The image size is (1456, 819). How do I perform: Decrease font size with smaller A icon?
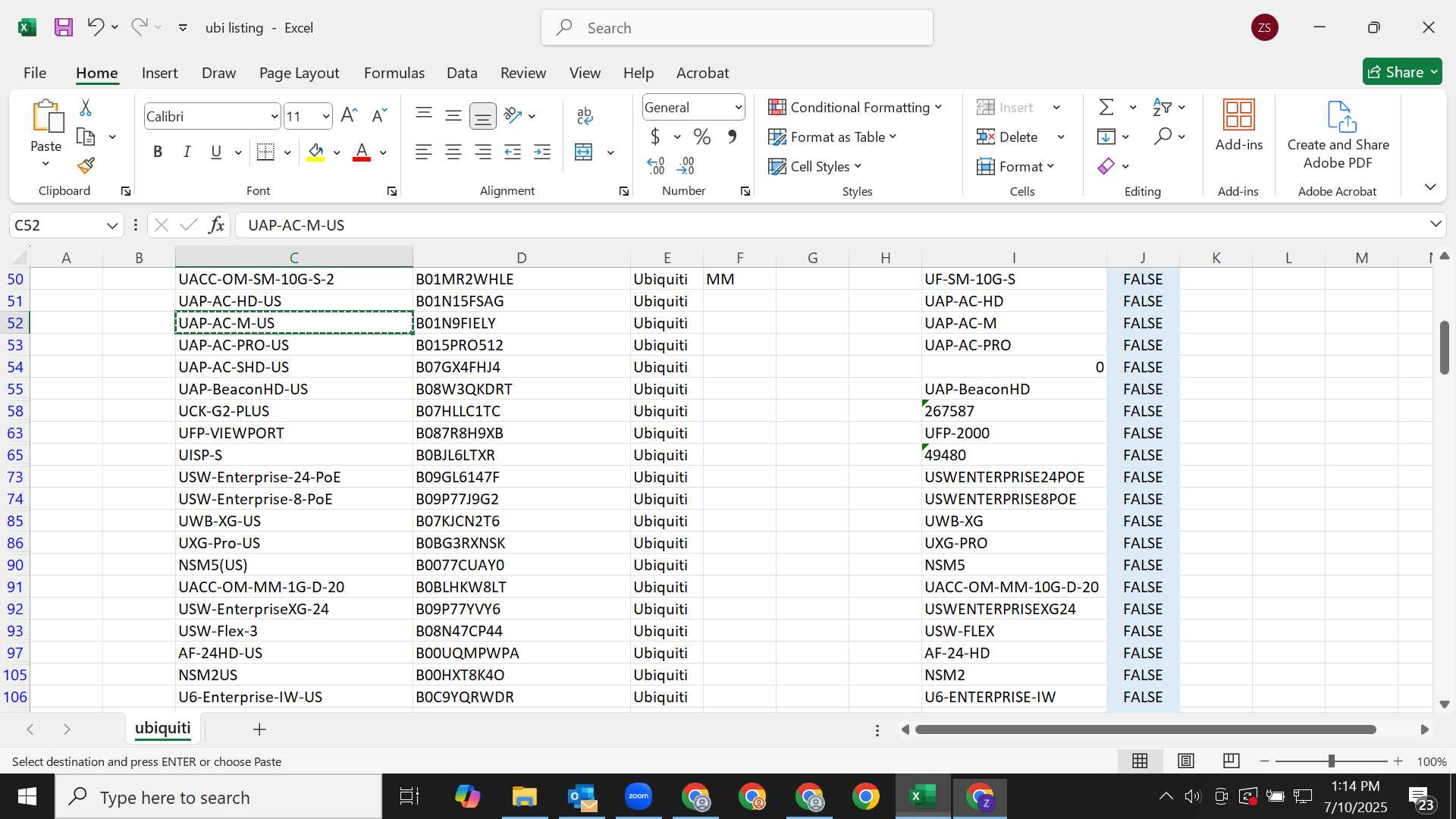(378, 115)
